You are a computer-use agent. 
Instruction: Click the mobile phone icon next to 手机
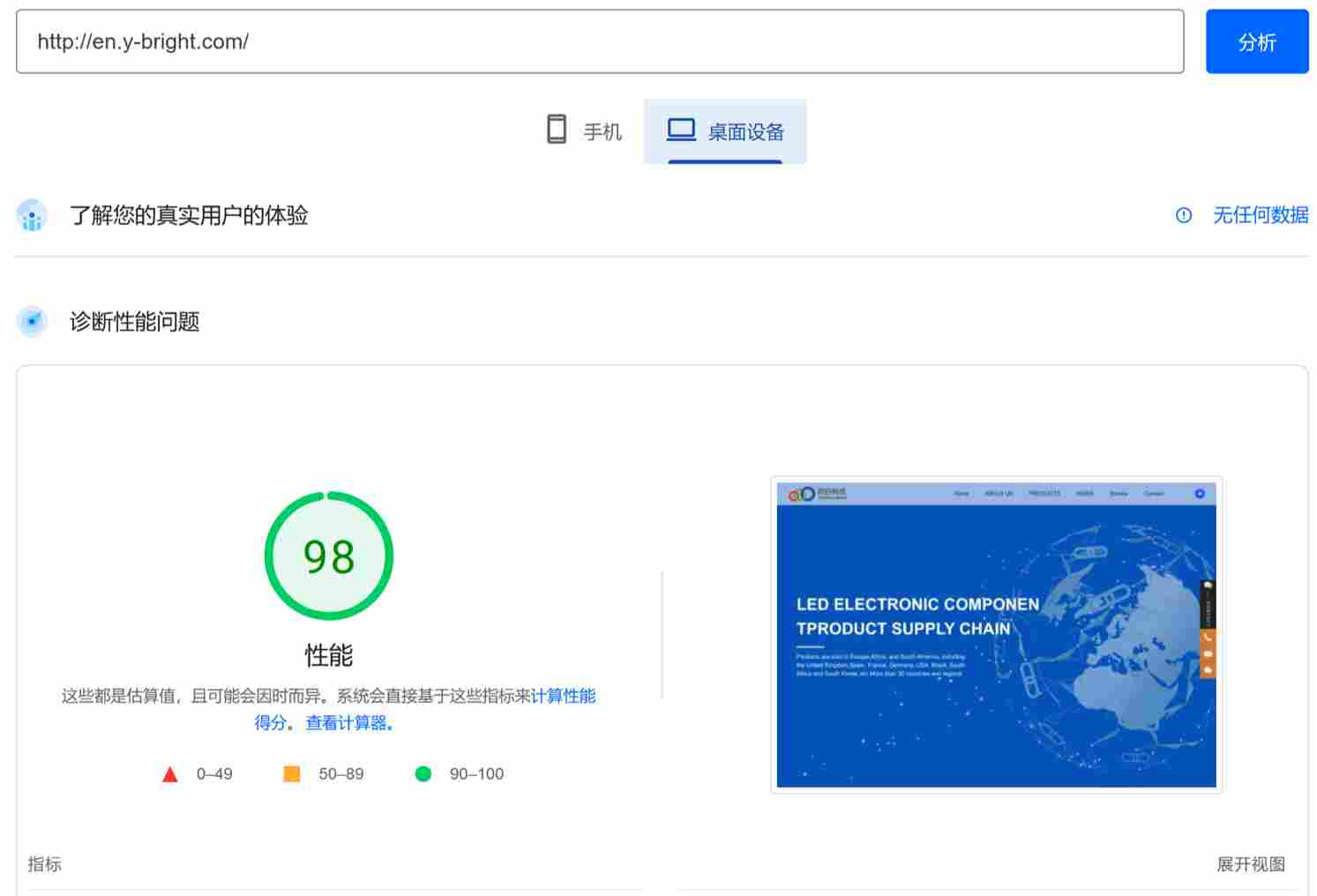coord(556,129)
